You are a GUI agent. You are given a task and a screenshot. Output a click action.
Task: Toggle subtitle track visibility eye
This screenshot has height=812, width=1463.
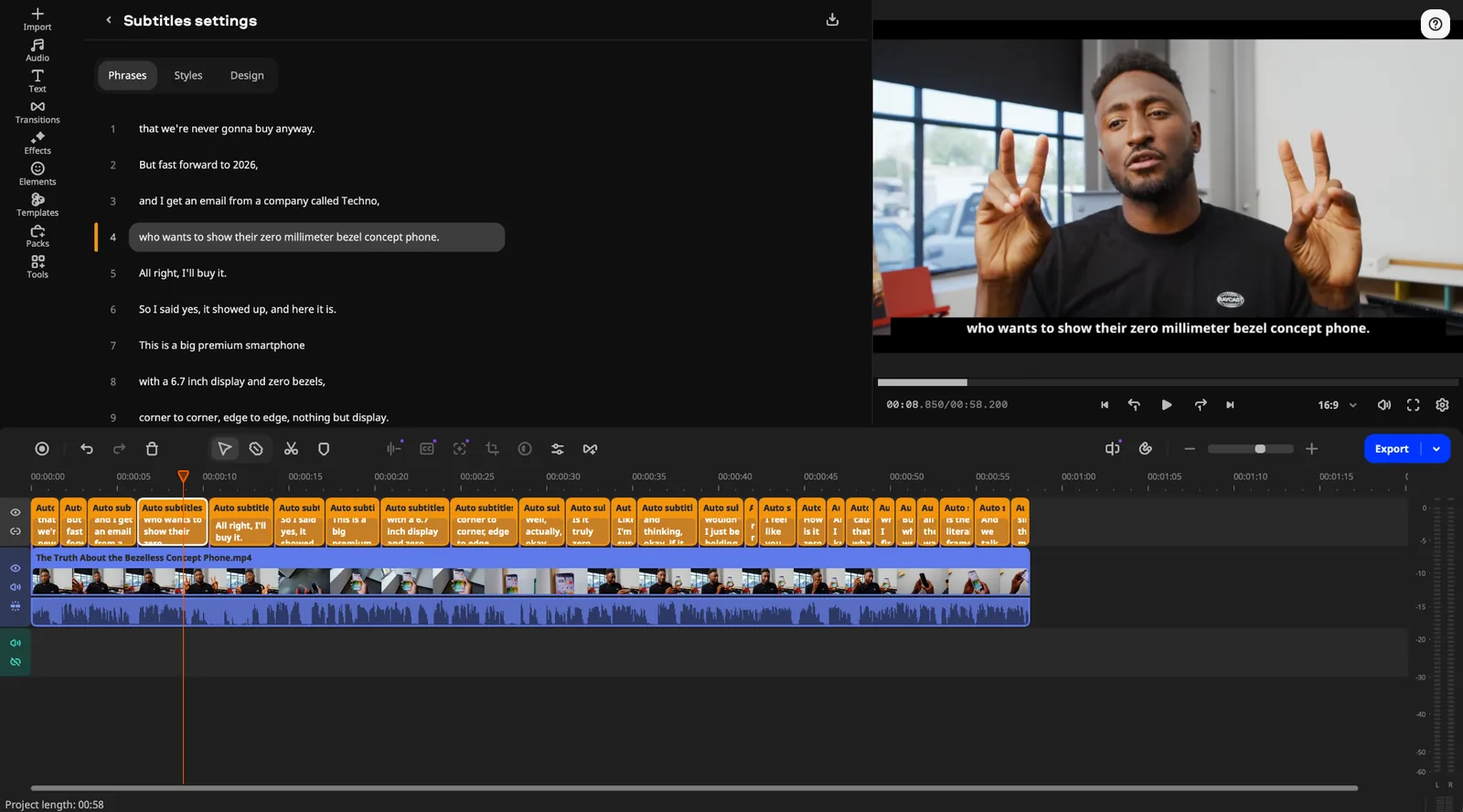click(x=16, y=512)
